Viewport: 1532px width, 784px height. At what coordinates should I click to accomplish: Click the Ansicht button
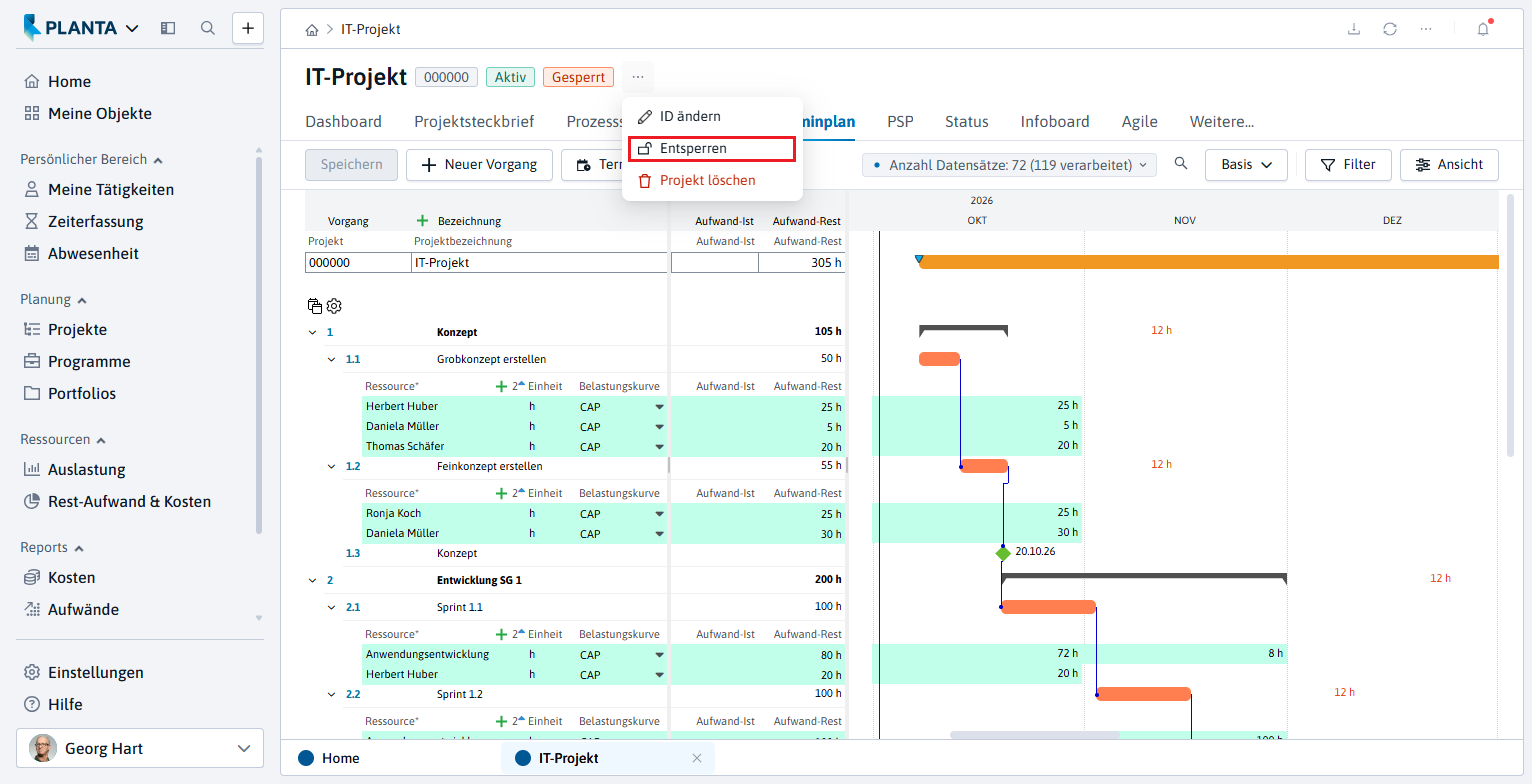pos(1449,165)
